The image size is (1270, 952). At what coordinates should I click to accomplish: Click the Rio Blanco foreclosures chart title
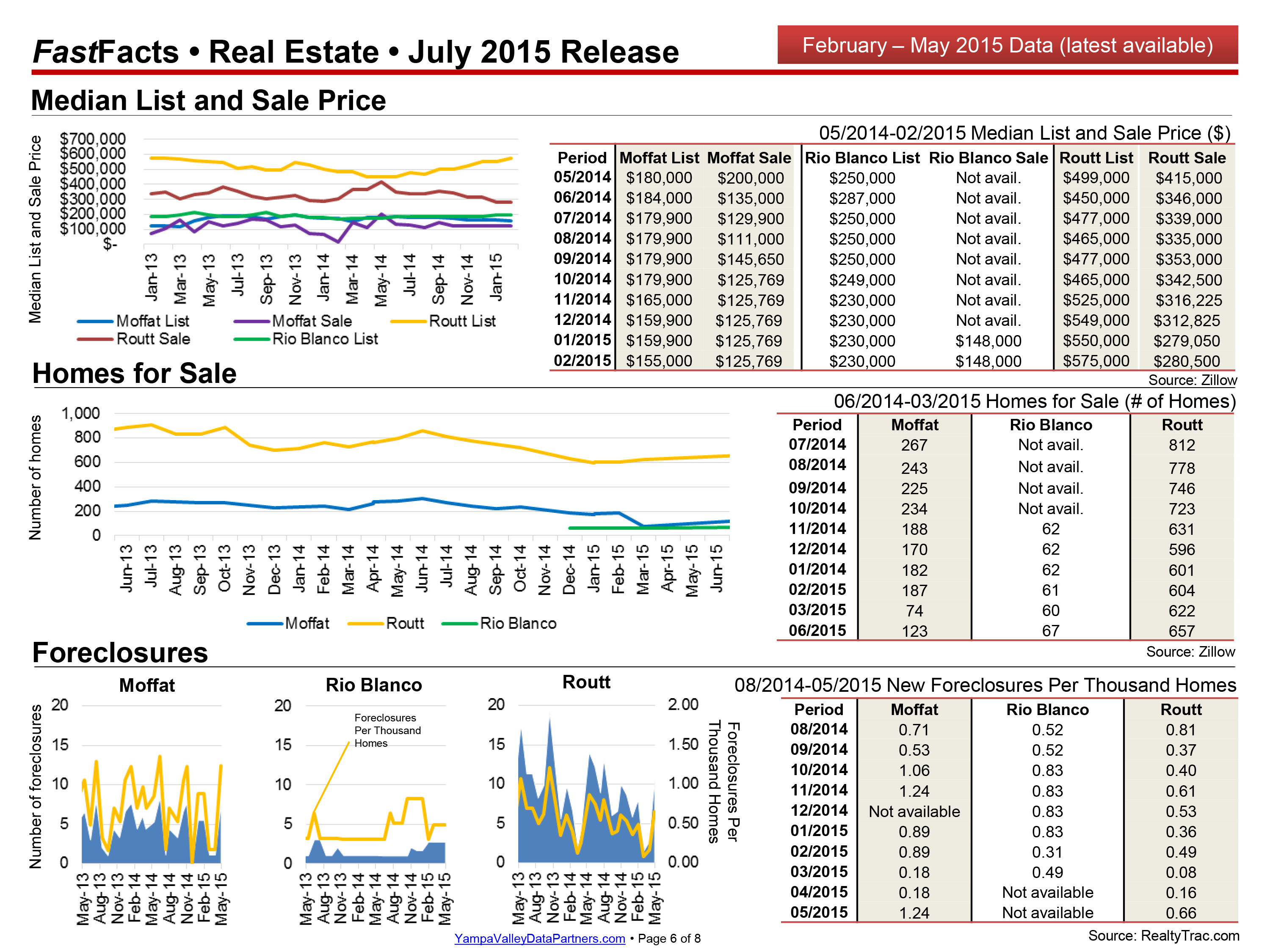[x=374, y=685]
